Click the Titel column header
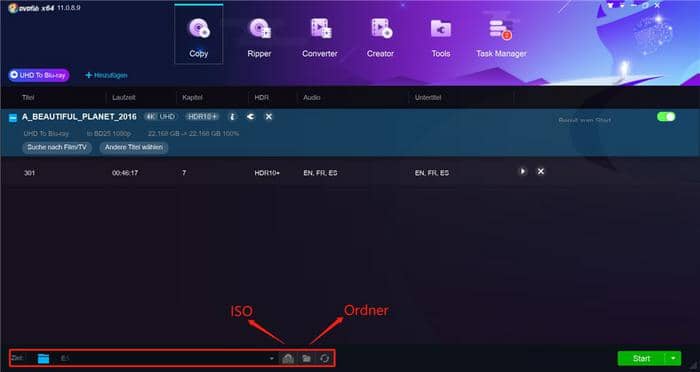This screenshot has height=372, width=700. click(28, 97)
